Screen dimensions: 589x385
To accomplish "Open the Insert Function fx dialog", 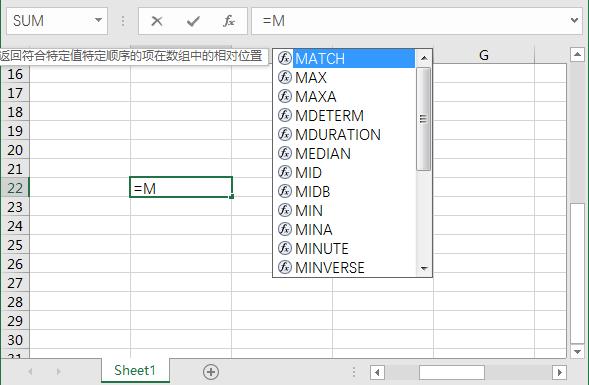I will tap(229, 21).
